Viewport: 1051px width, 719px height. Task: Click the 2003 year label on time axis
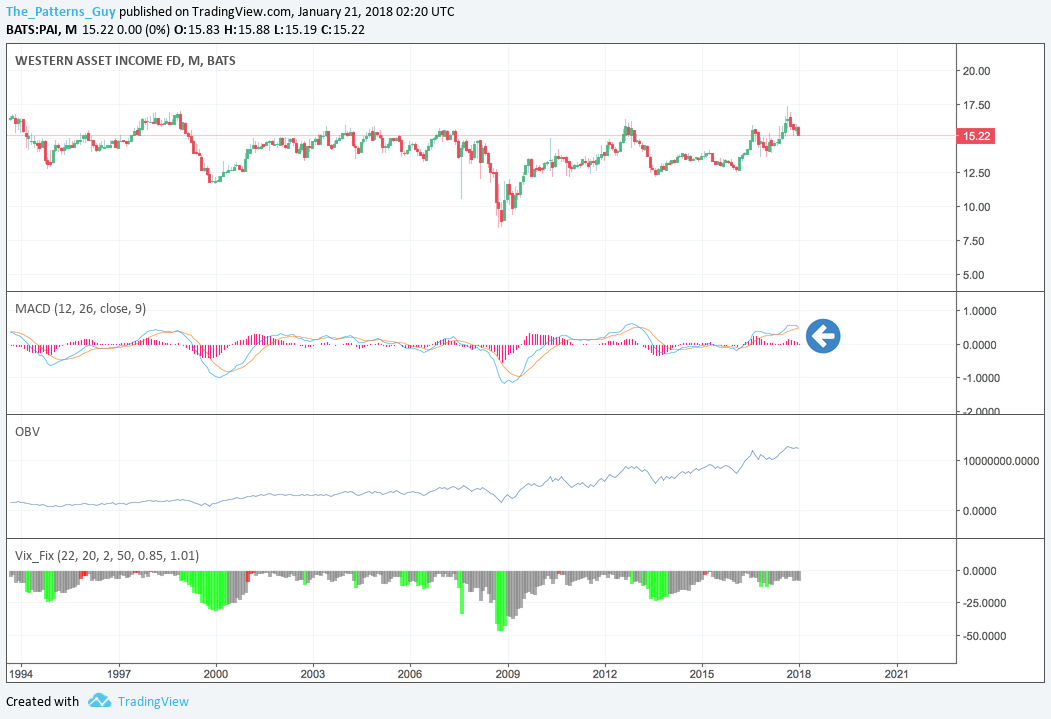click(313, 674)
